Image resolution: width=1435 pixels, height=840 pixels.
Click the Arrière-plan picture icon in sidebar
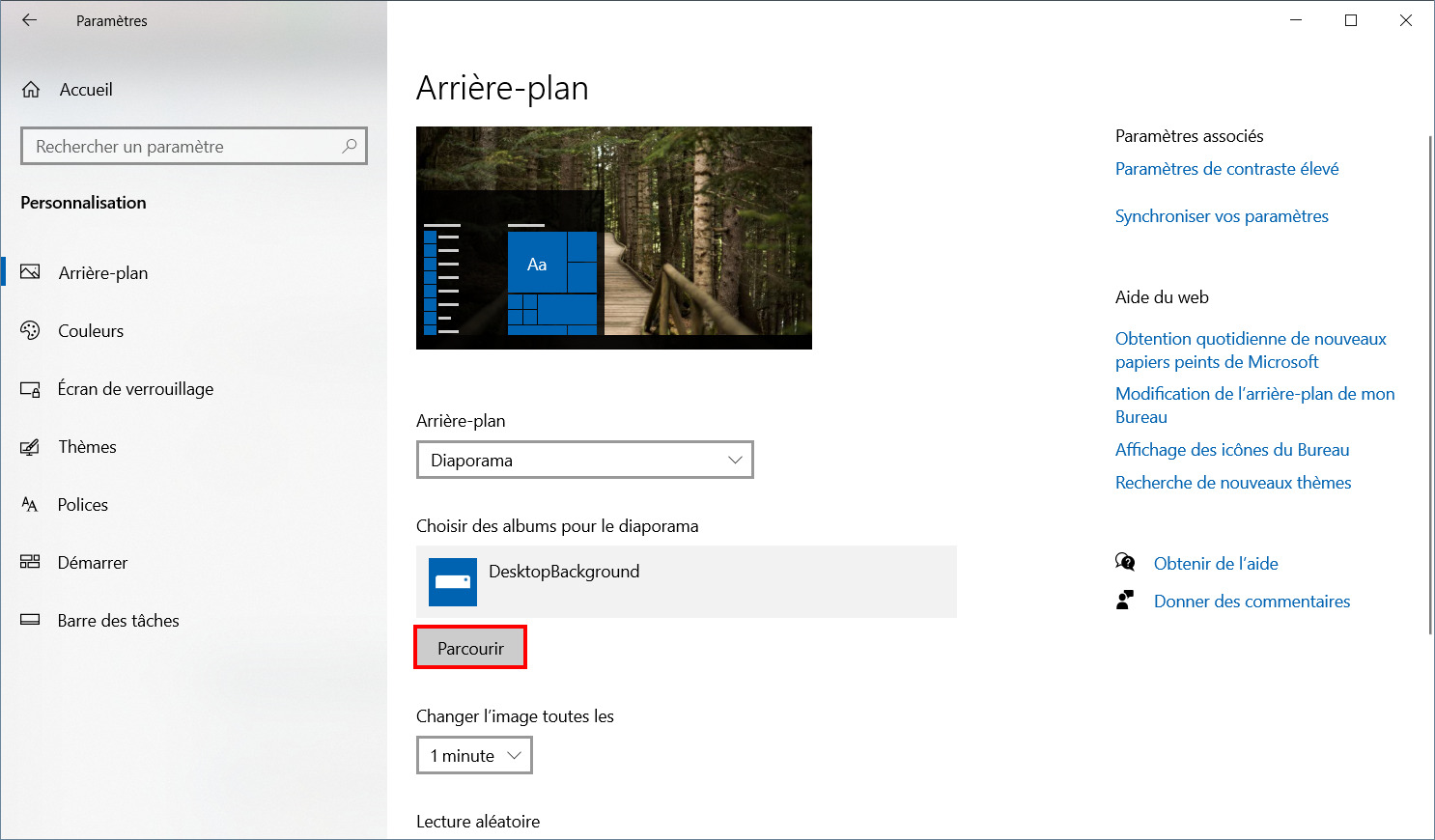click(x=30, y=272)
